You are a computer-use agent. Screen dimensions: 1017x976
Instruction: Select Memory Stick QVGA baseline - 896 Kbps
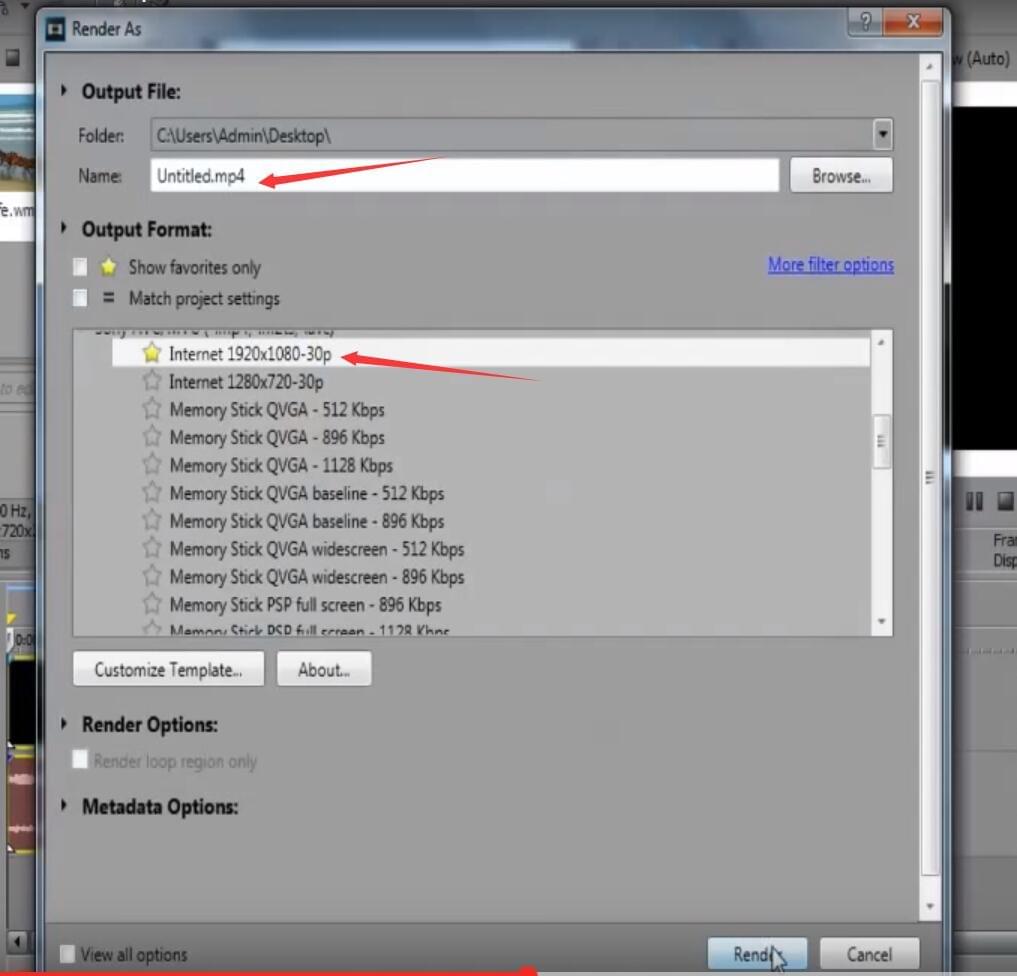(x=307, y=521)
